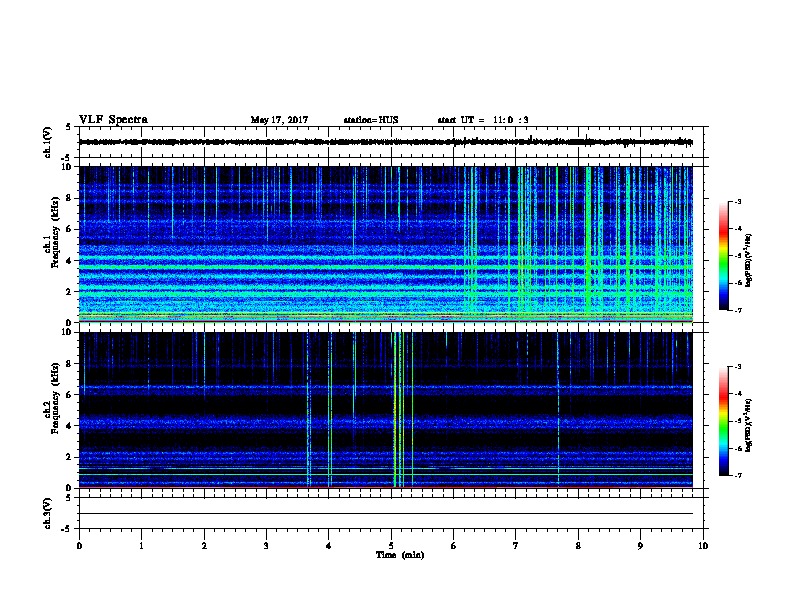Select the "start UT = 11:0 :3" text
Viewport: 792px width, 612px height.
[483, 120]
